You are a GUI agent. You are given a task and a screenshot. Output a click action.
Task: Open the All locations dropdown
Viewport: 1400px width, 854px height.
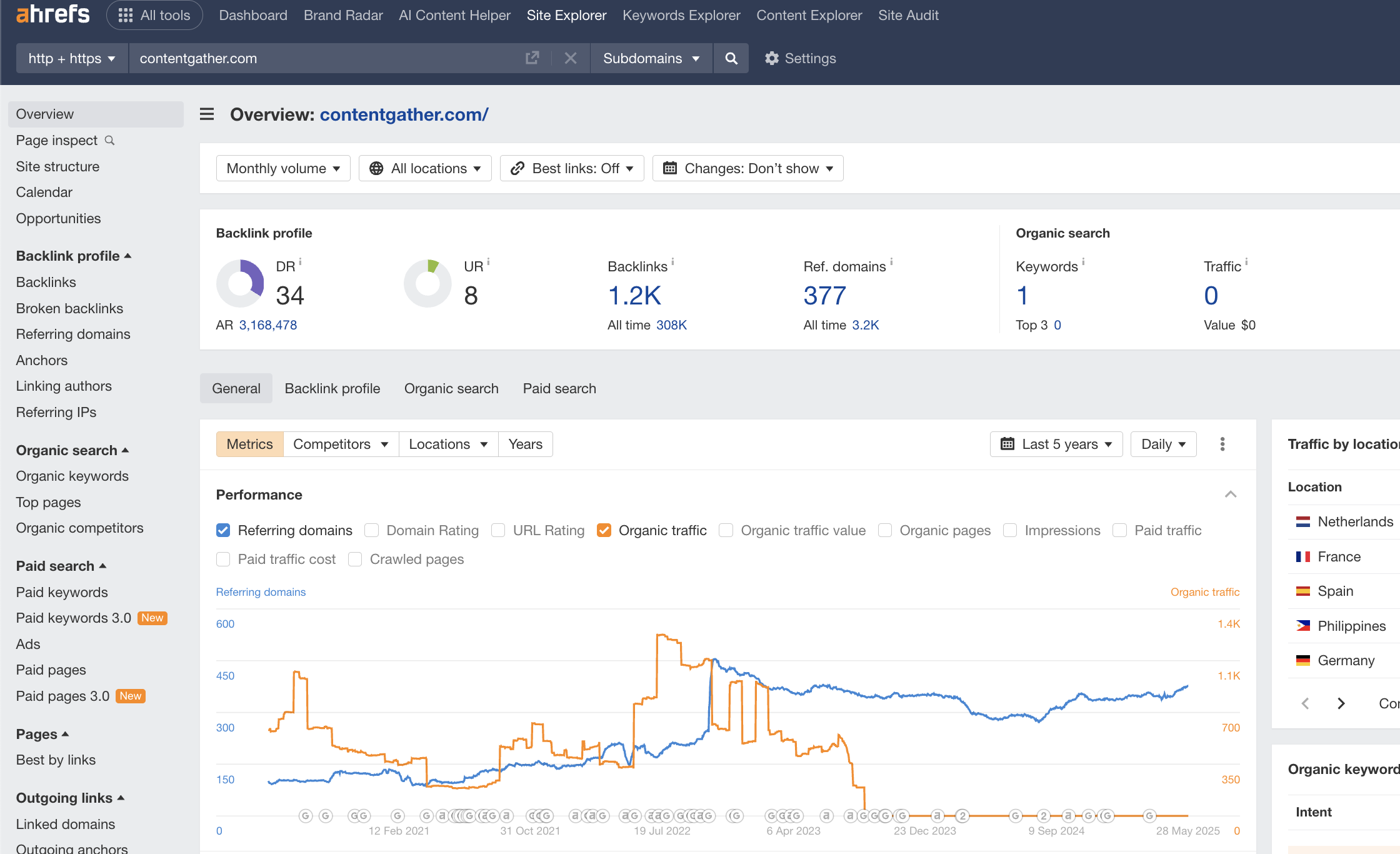425,168
